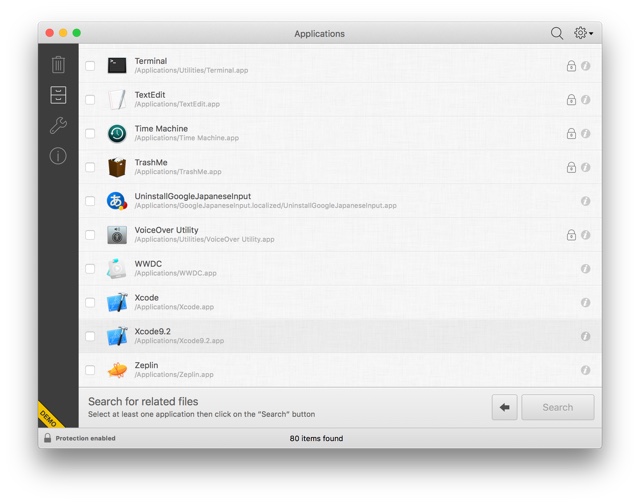This screenshot has width=640, height=503.
Task: Click the Applications window title
Action: (x=320, y=33)
